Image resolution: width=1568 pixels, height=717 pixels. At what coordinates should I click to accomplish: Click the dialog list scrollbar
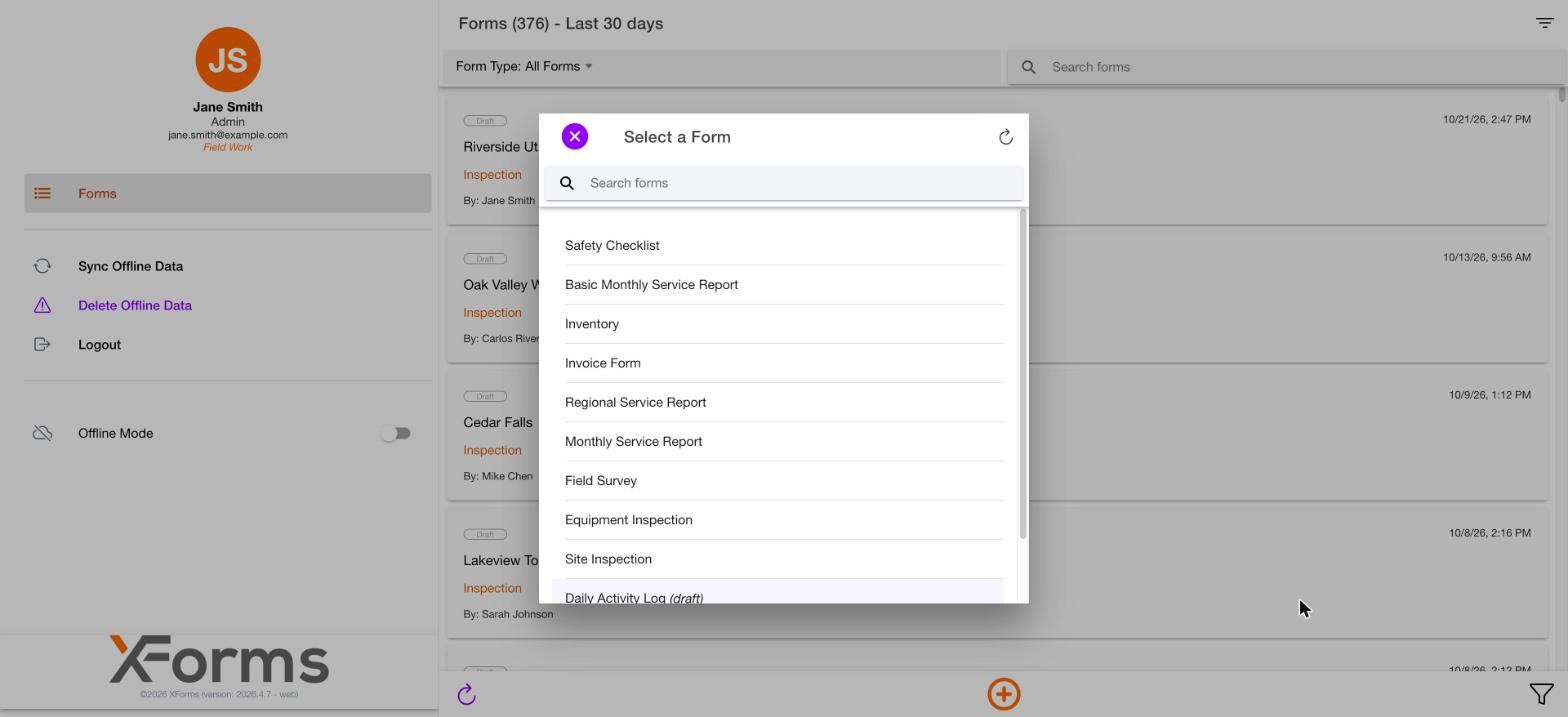pos(1023,374)
